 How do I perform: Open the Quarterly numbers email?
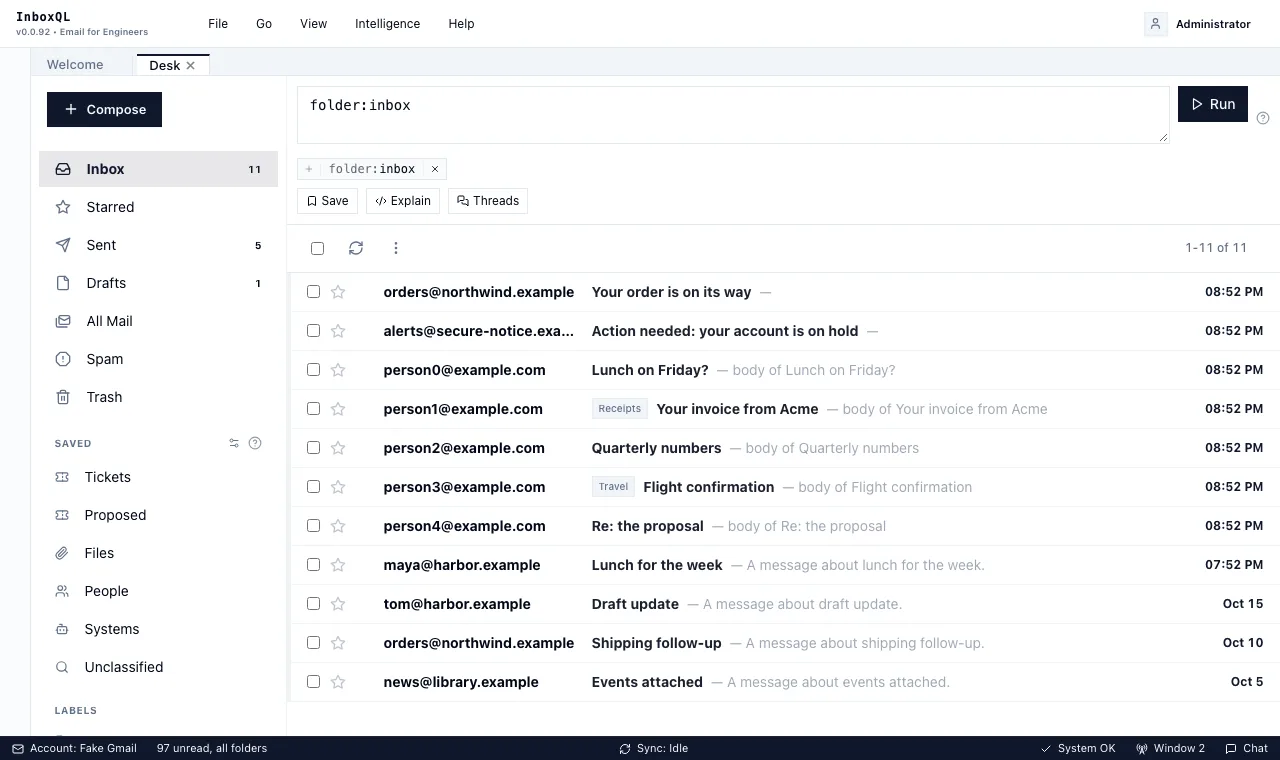[784, 448]
